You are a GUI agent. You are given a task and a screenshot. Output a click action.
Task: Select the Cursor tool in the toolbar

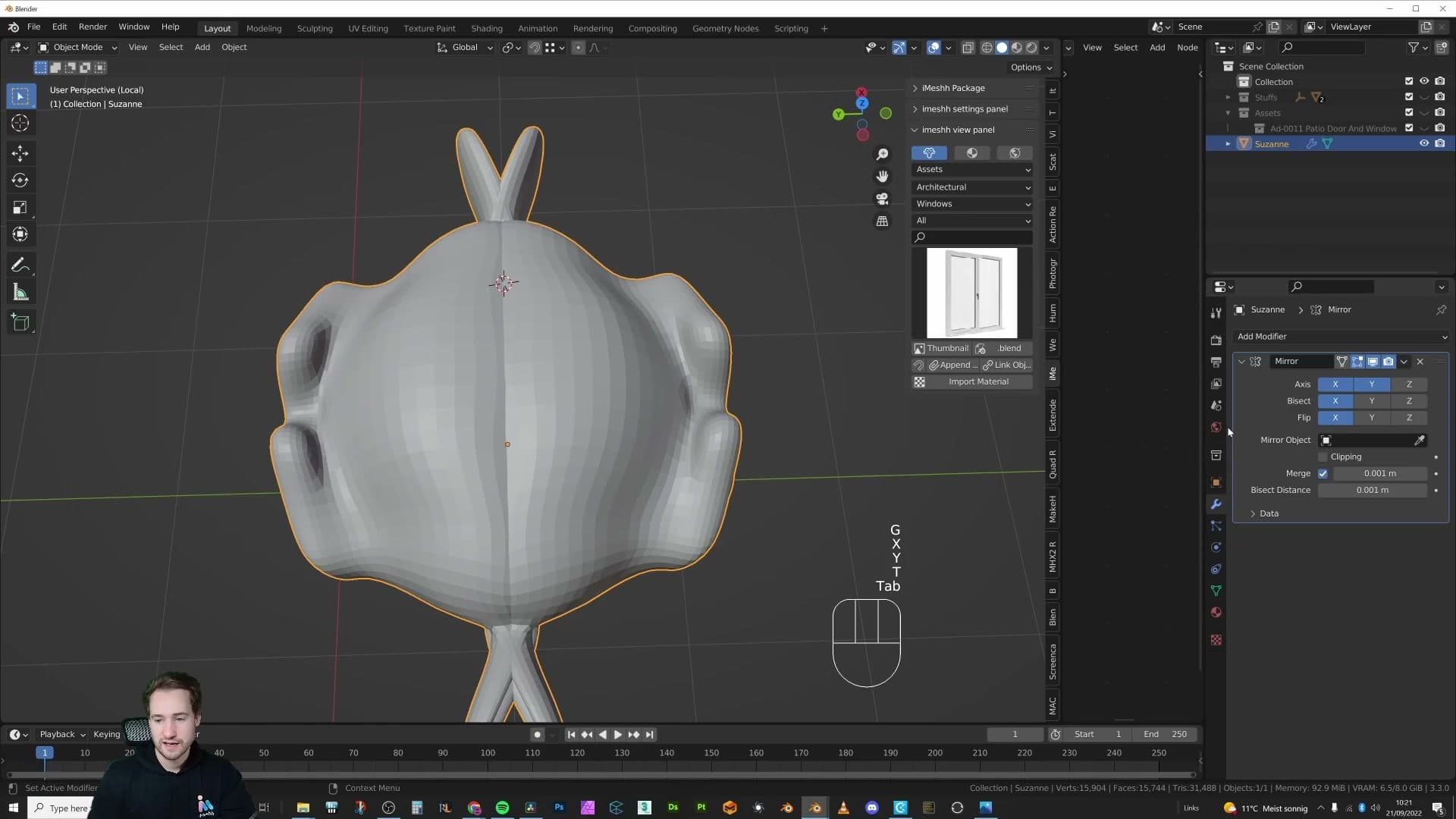coord(20,123)
